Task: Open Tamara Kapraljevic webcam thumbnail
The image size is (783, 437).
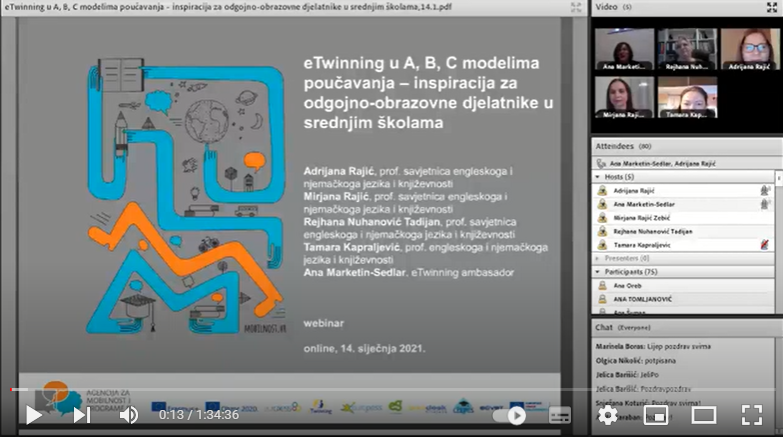Action: click(x=687, y=97)
